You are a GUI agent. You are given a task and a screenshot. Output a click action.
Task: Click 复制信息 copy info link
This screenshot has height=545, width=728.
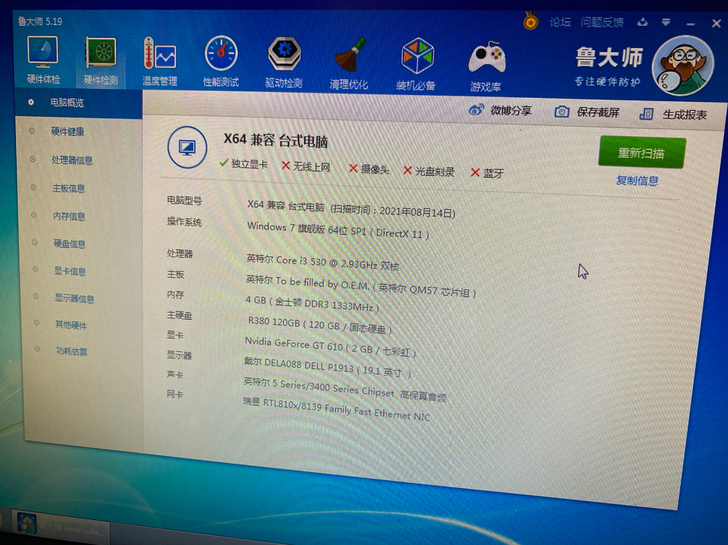[x=637, y=180]
